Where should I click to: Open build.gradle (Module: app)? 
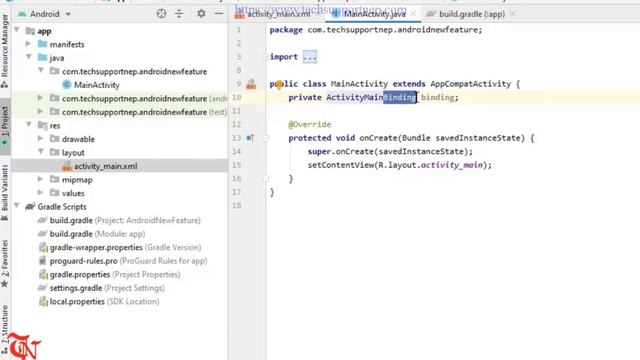pyautogui.click(x=97, y=234)
